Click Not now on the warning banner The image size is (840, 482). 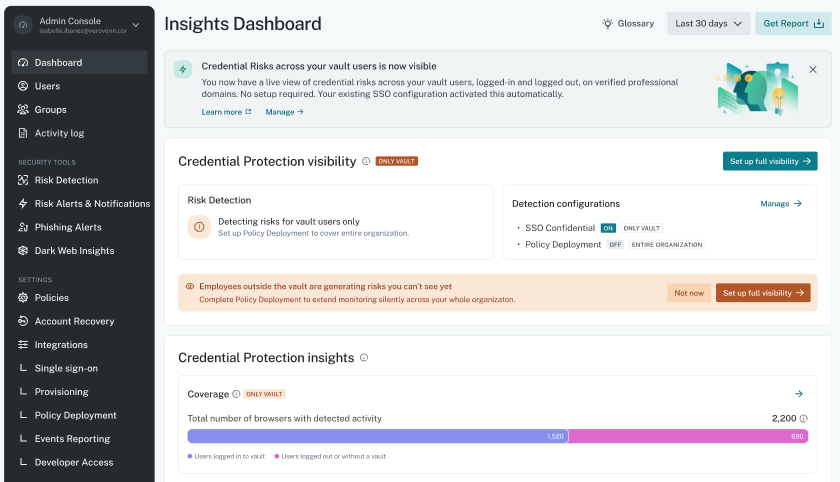coord(689,293)
